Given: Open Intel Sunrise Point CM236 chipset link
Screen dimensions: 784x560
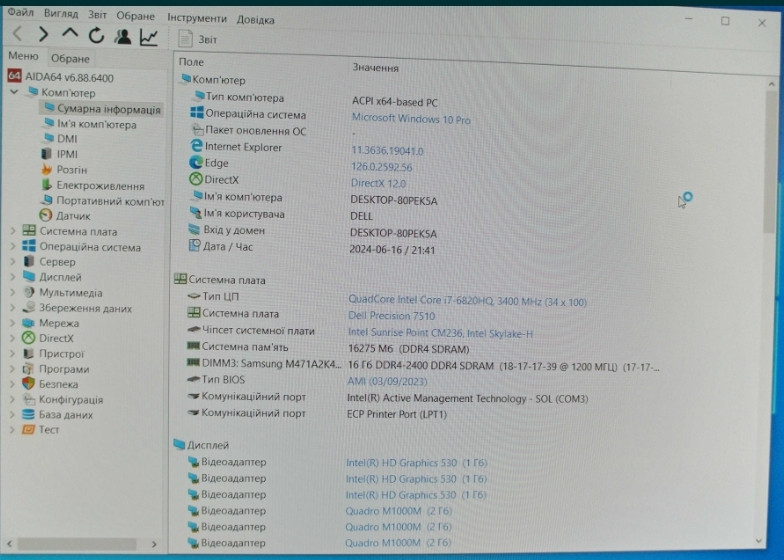Looking at the screenshot, I should (x=440, y=332).
